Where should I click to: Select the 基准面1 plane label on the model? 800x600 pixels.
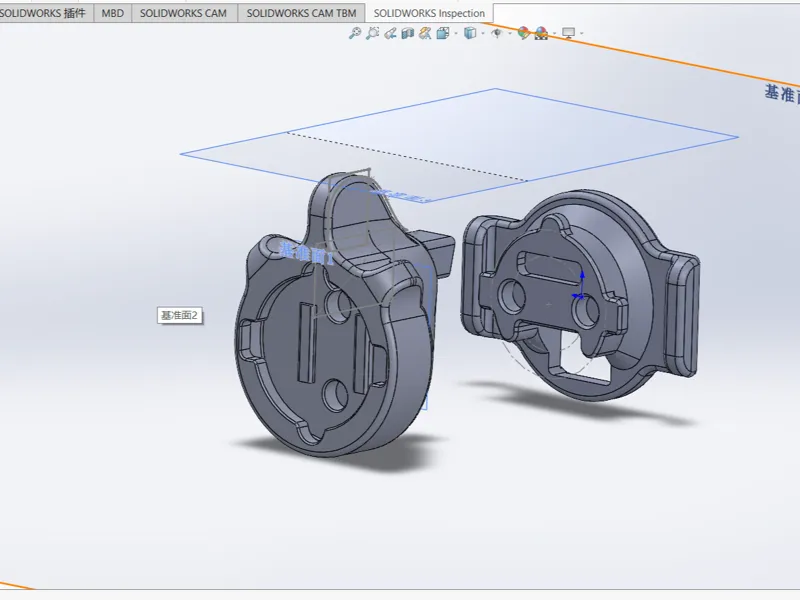point(306,253)
